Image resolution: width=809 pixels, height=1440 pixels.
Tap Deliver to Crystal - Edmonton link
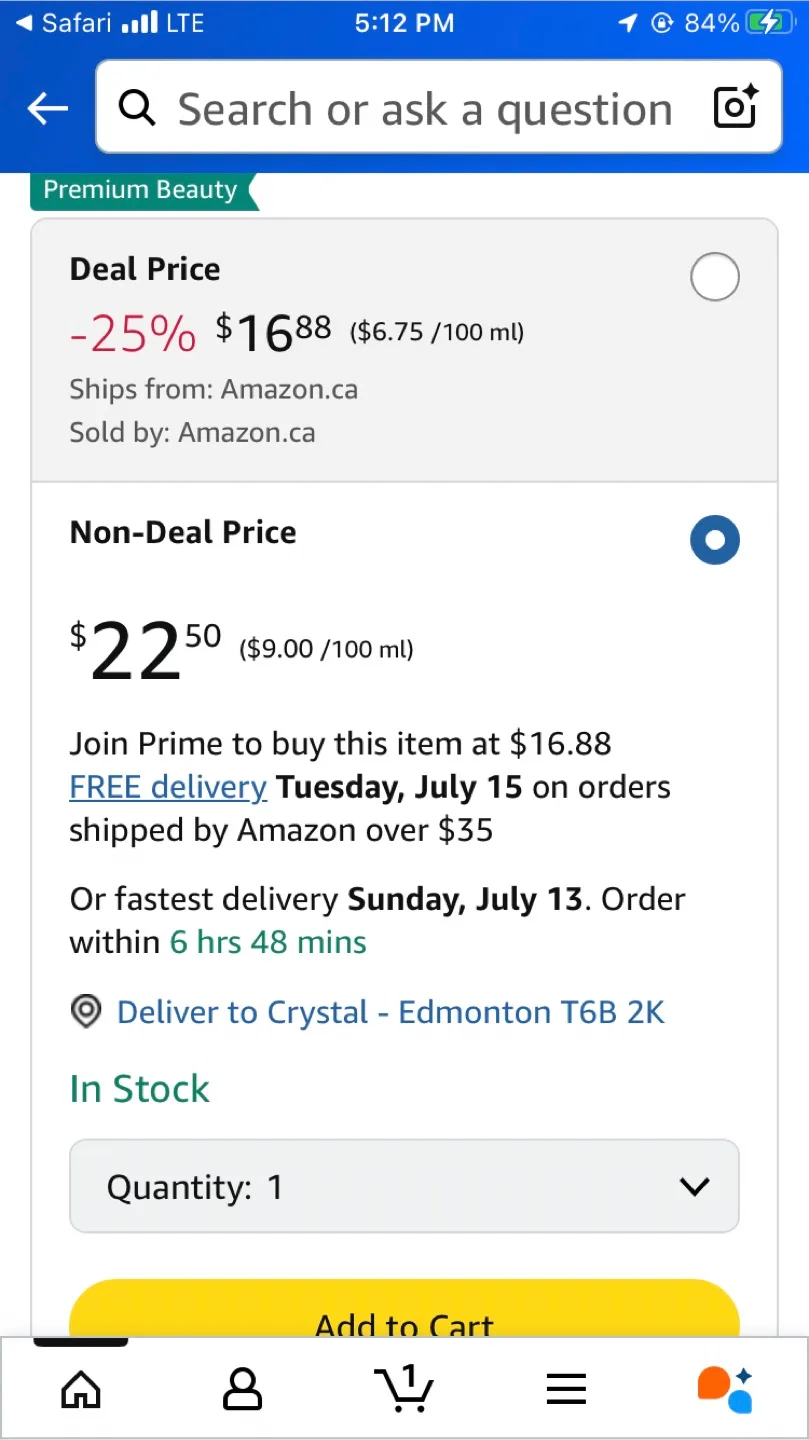tap(390, 1012)
